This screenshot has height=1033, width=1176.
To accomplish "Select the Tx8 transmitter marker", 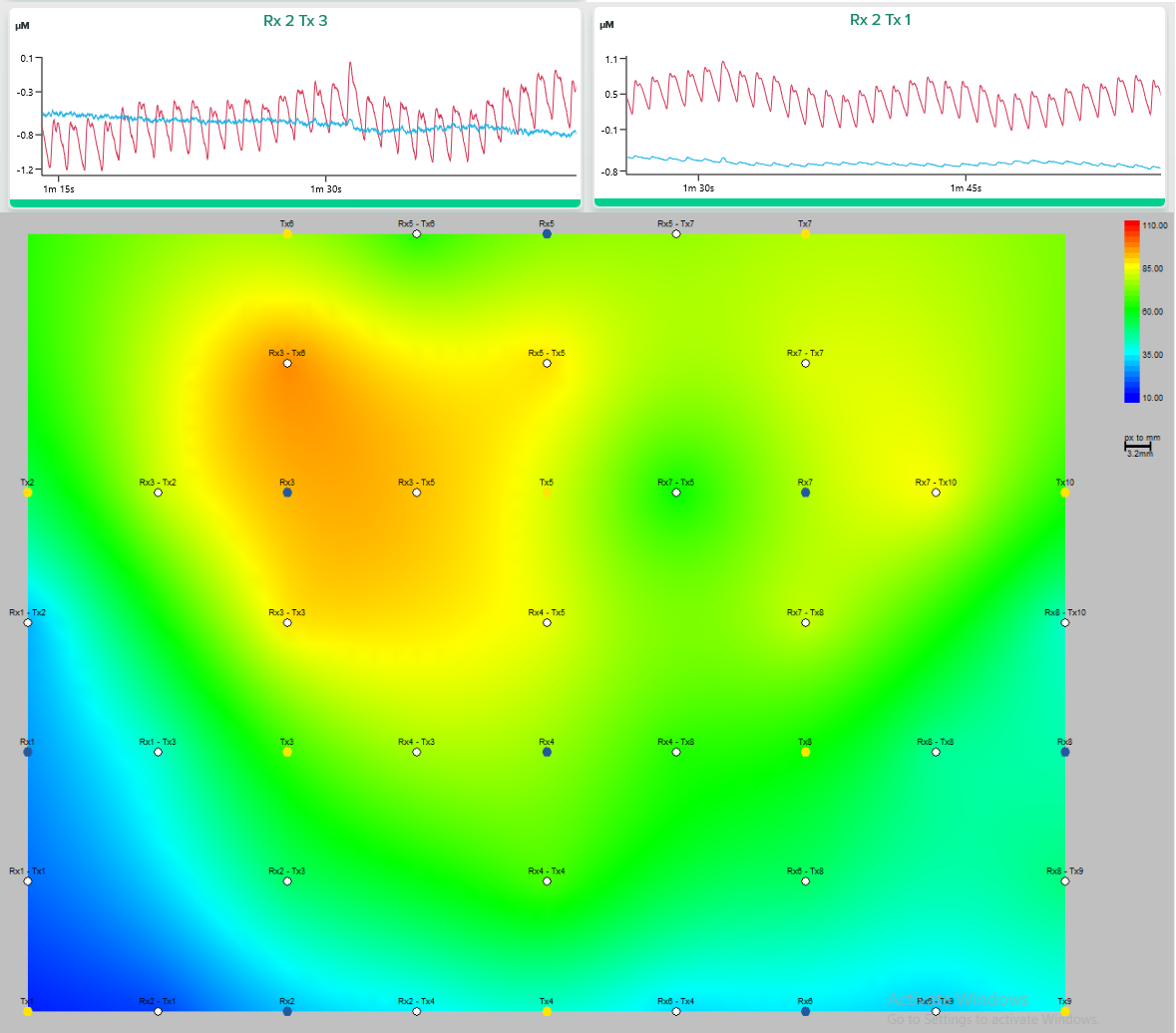I will click(x=805, y=752).
